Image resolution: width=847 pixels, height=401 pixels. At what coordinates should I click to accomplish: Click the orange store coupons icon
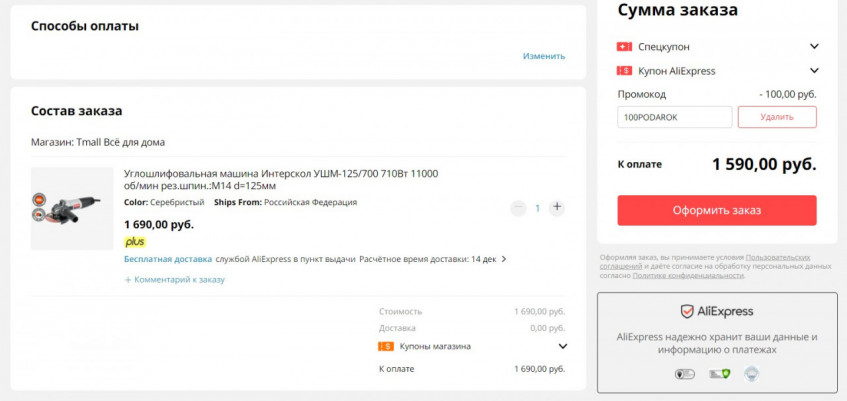(386, 347)
